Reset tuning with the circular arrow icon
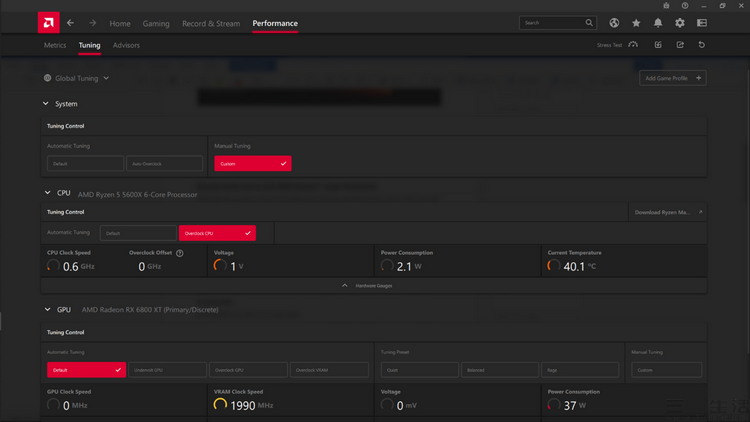This screenshot has width=750, height=422. [x=702, y=44]
